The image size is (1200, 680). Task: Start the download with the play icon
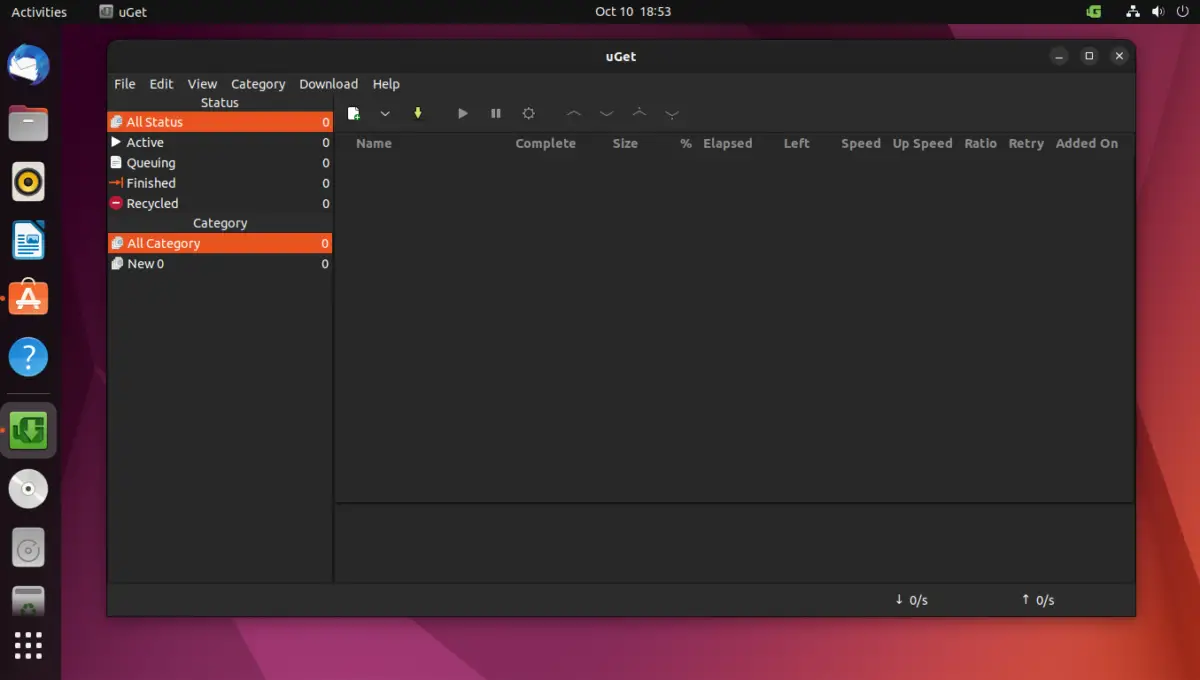pos(462,114)
